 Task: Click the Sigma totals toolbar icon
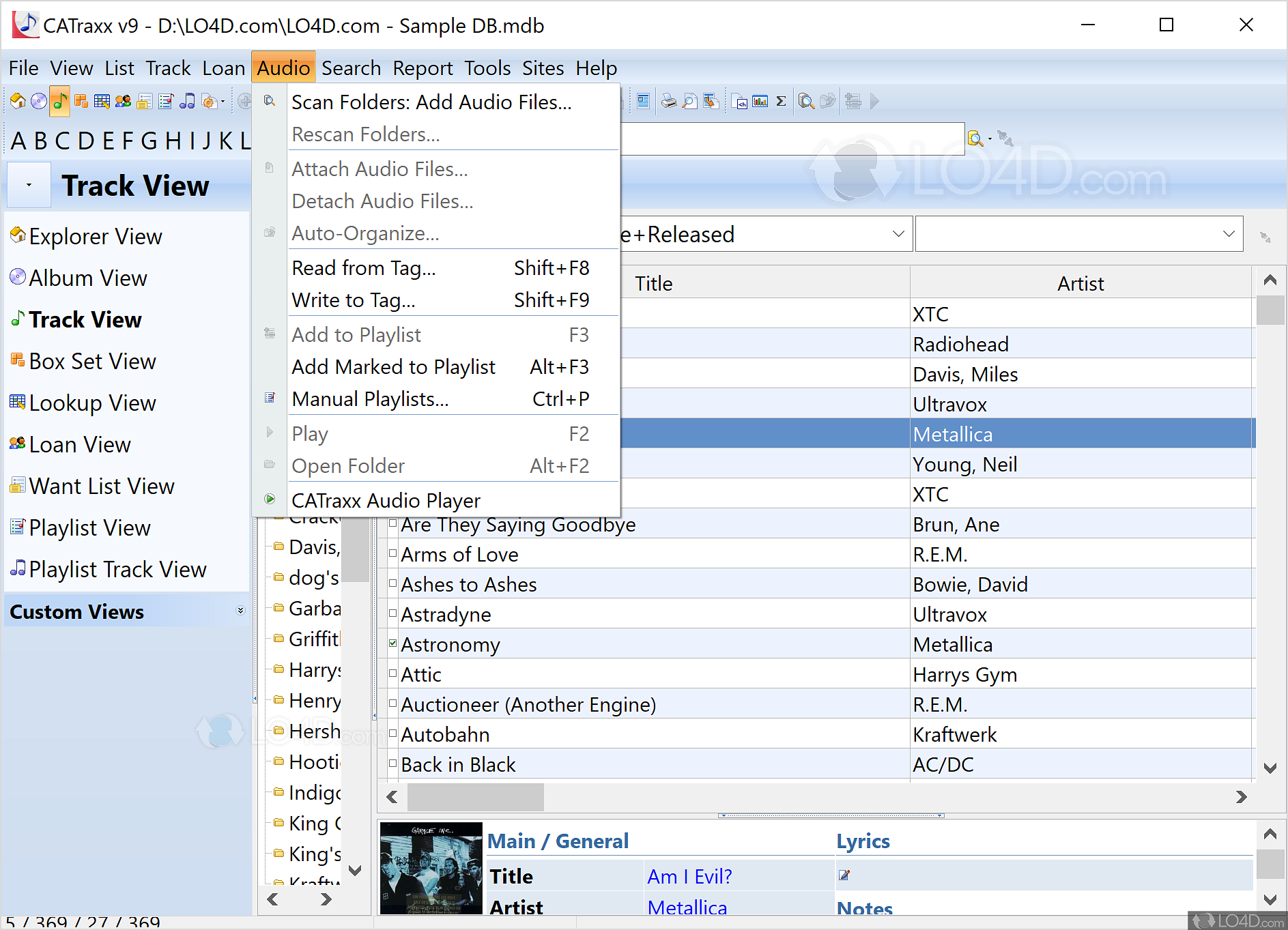pyautogui.click(x=781, y=102)
